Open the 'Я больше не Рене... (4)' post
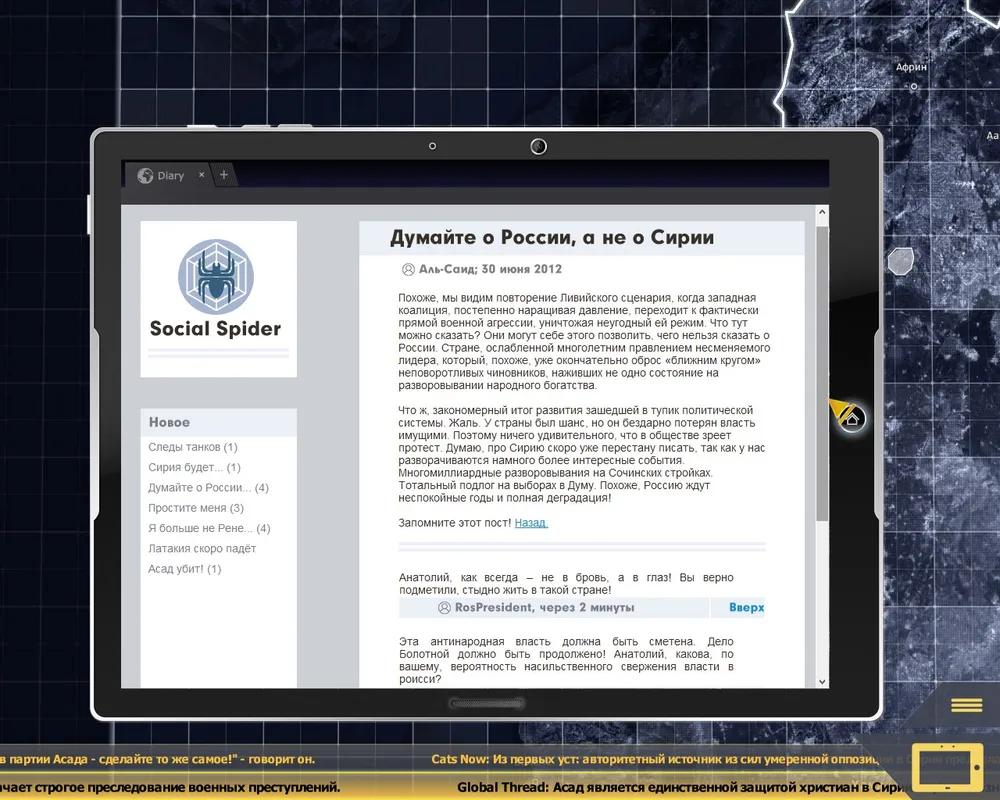 click(x=209, y=529)
